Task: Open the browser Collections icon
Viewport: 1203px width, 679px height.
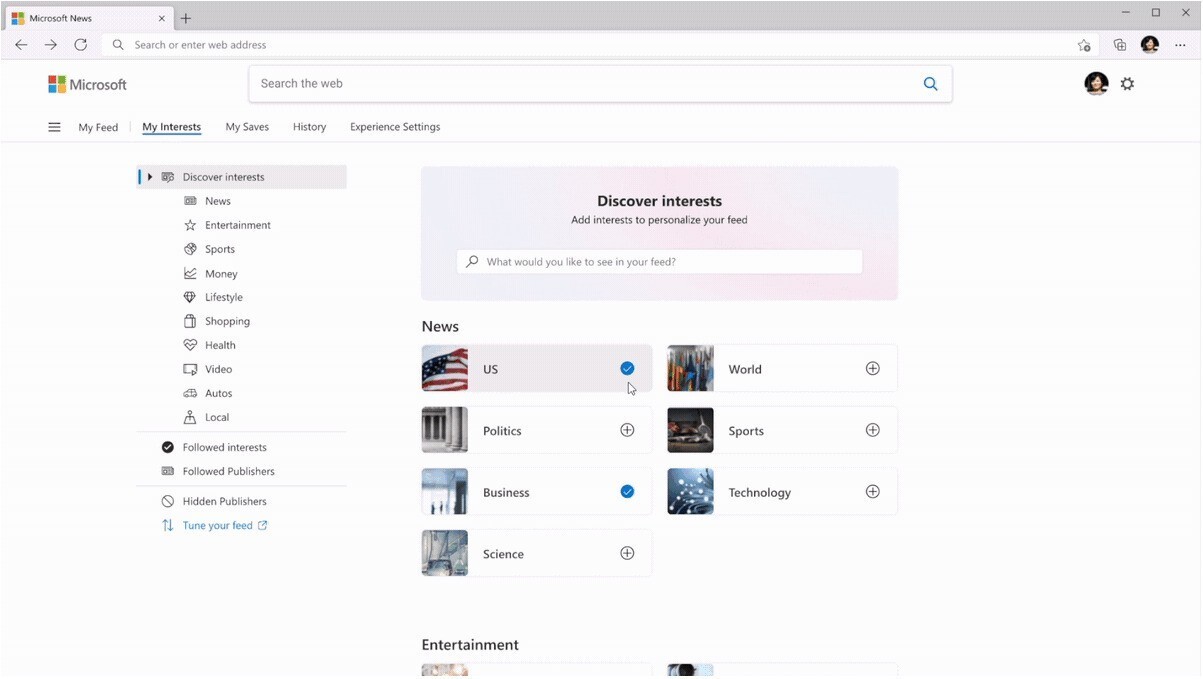Action: pyautogui.click(x=1119, y=45)
